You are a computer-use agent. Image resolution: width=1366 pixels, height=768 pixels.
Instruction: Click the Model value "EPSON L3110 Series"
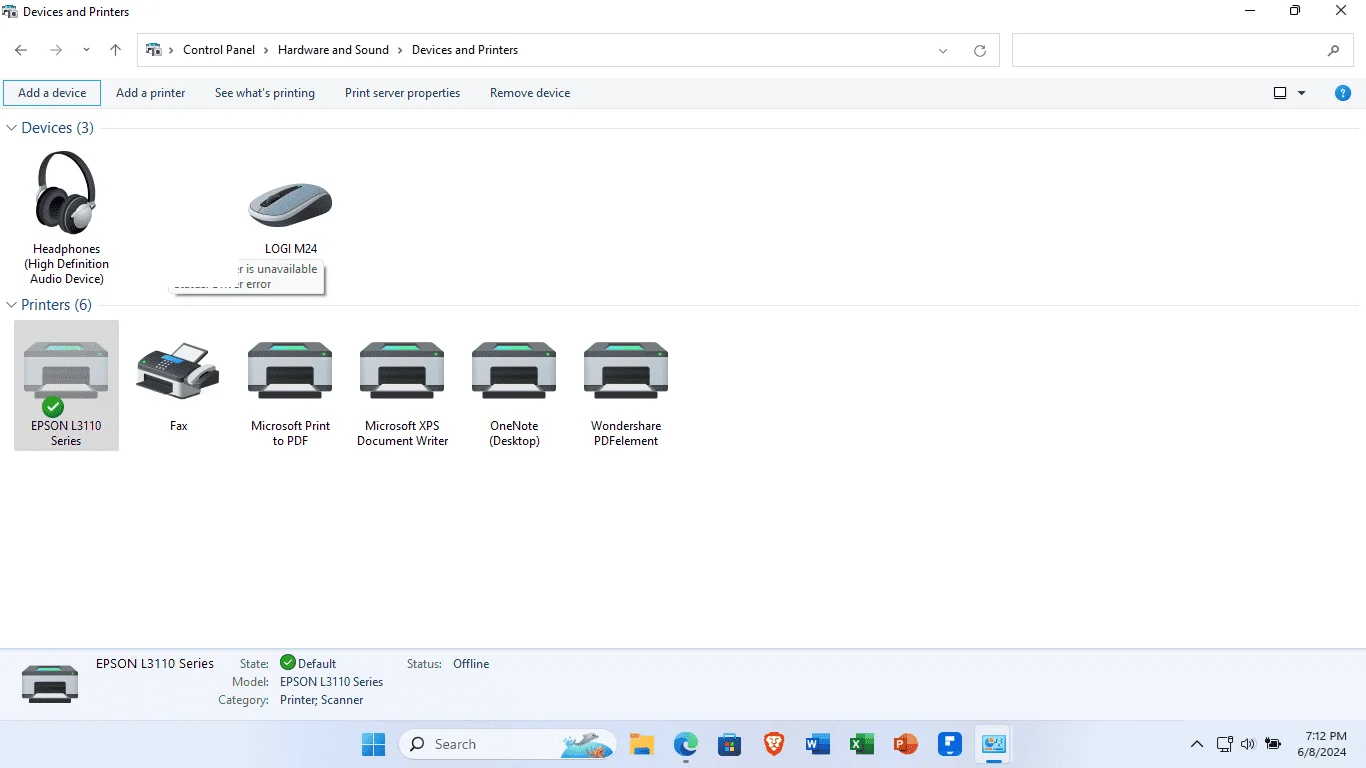tap(332, 682)
